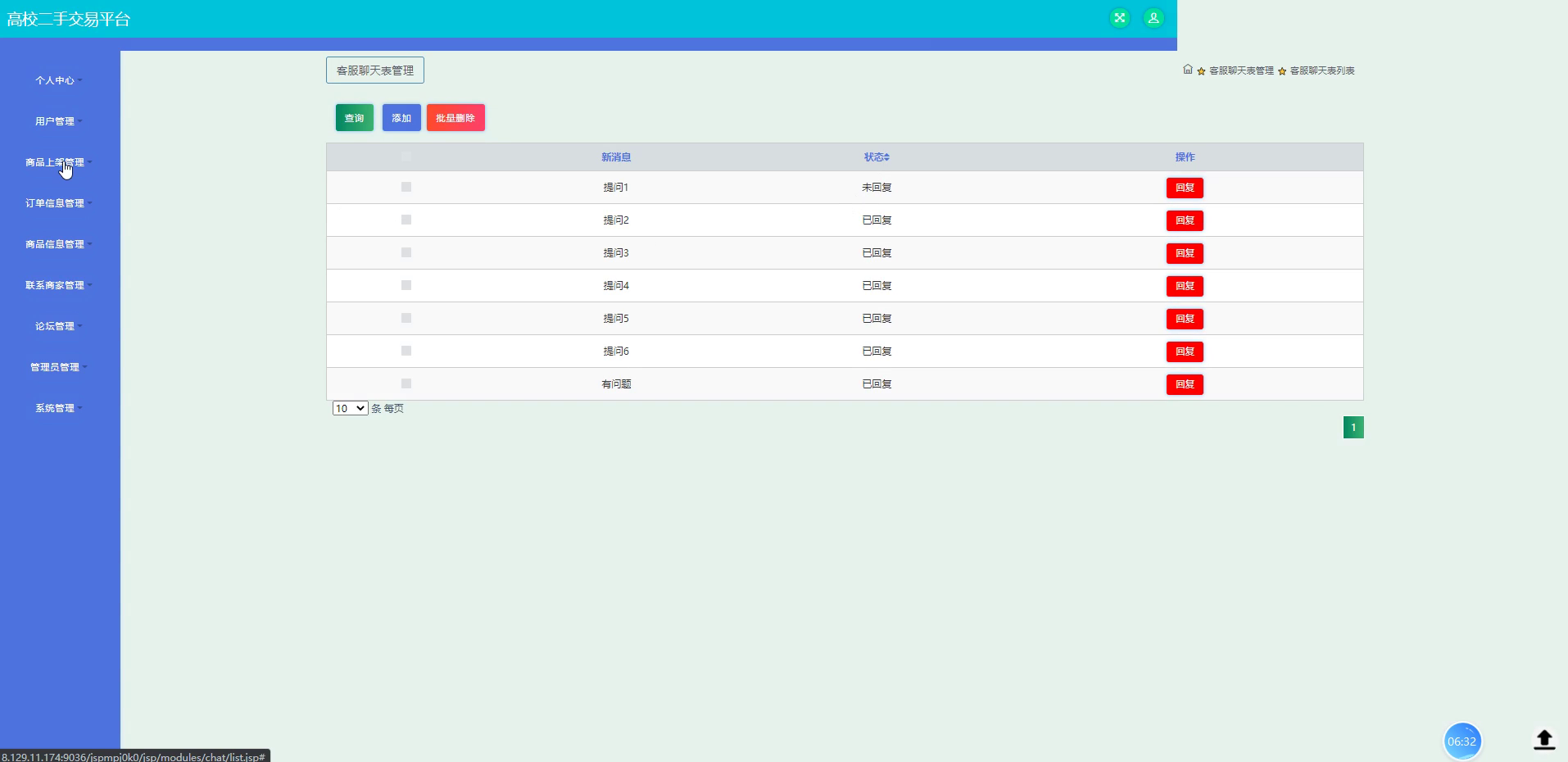Open user profile icon in top bar
The width and height of the screenshot is (1568, 762).
1153,18
